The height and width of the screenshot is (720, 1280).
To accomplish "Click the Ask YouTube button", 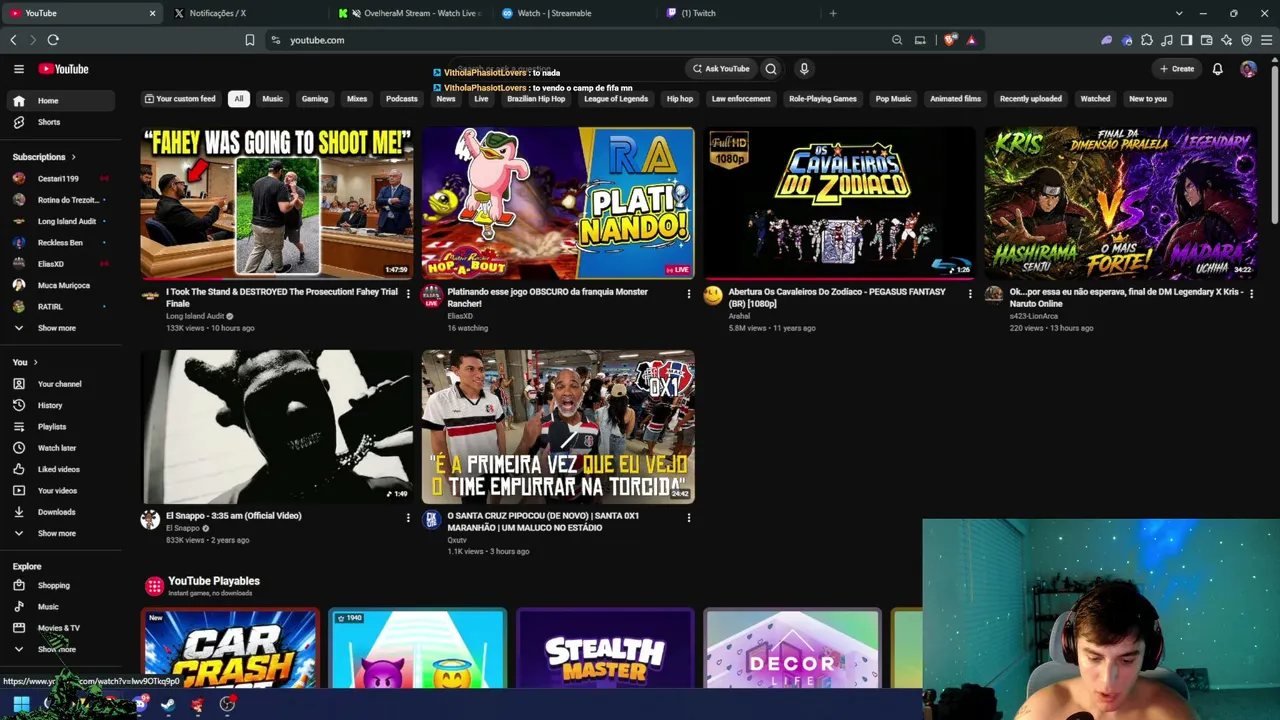I will (720, 69).
